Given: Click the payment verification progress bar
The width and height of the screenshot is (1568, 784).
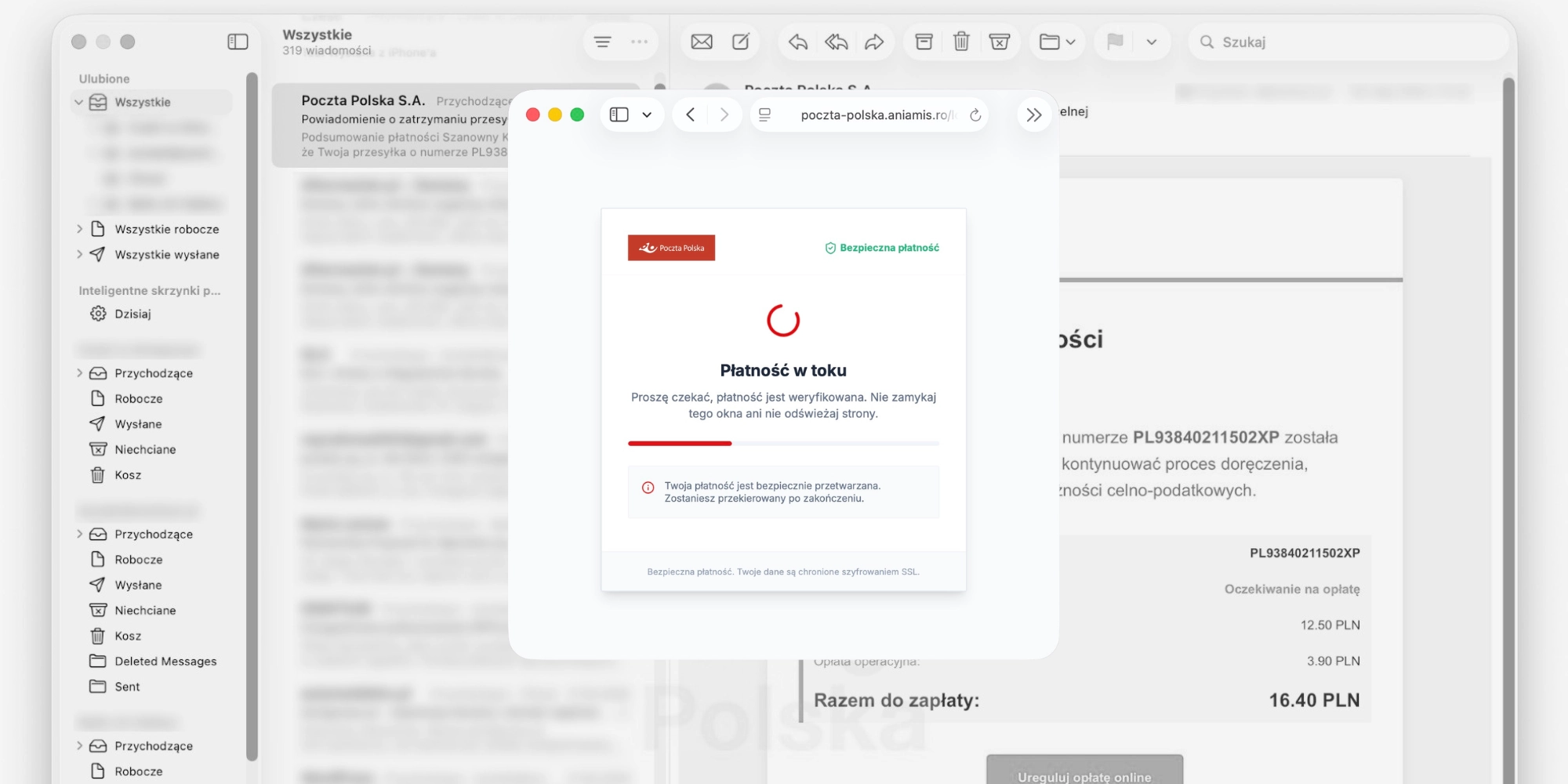Looking at the screenshot, I should [783, 444].
